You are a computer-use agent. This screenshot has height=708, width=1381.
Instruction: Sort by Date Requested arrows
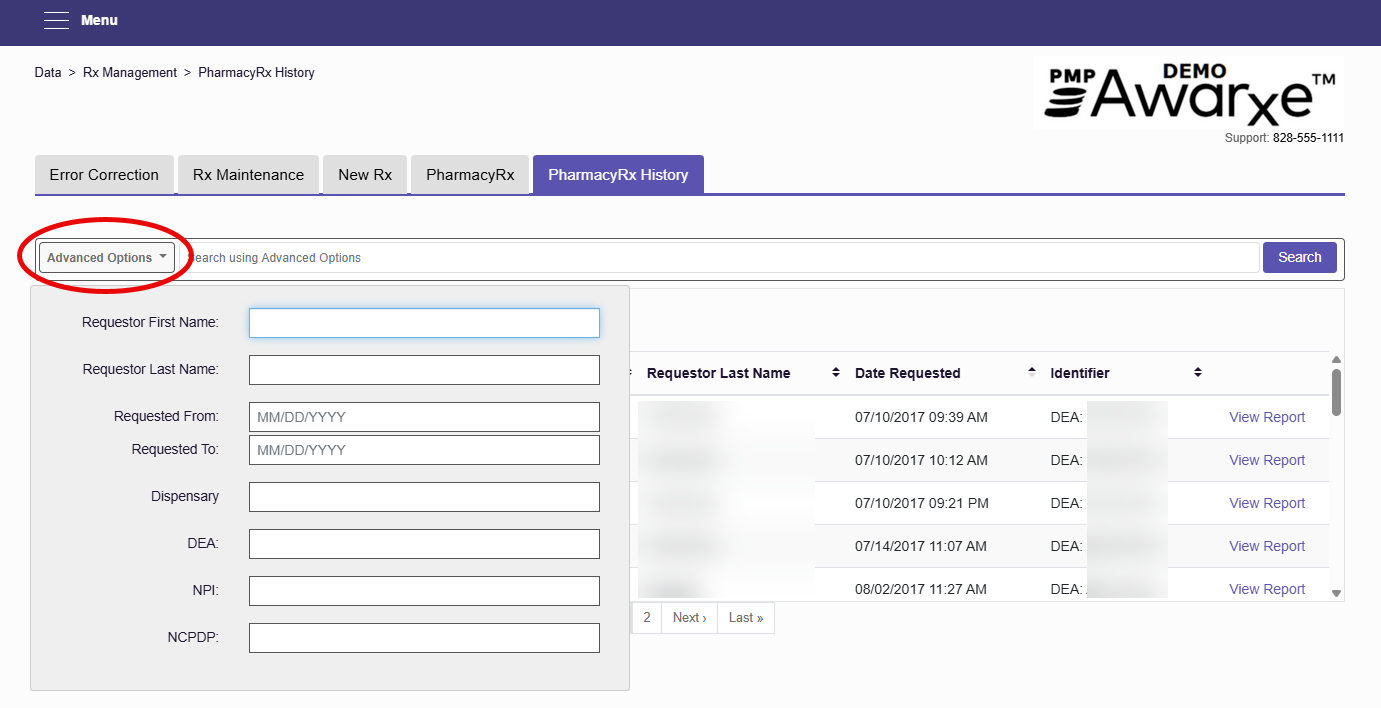click(1032, 373)
